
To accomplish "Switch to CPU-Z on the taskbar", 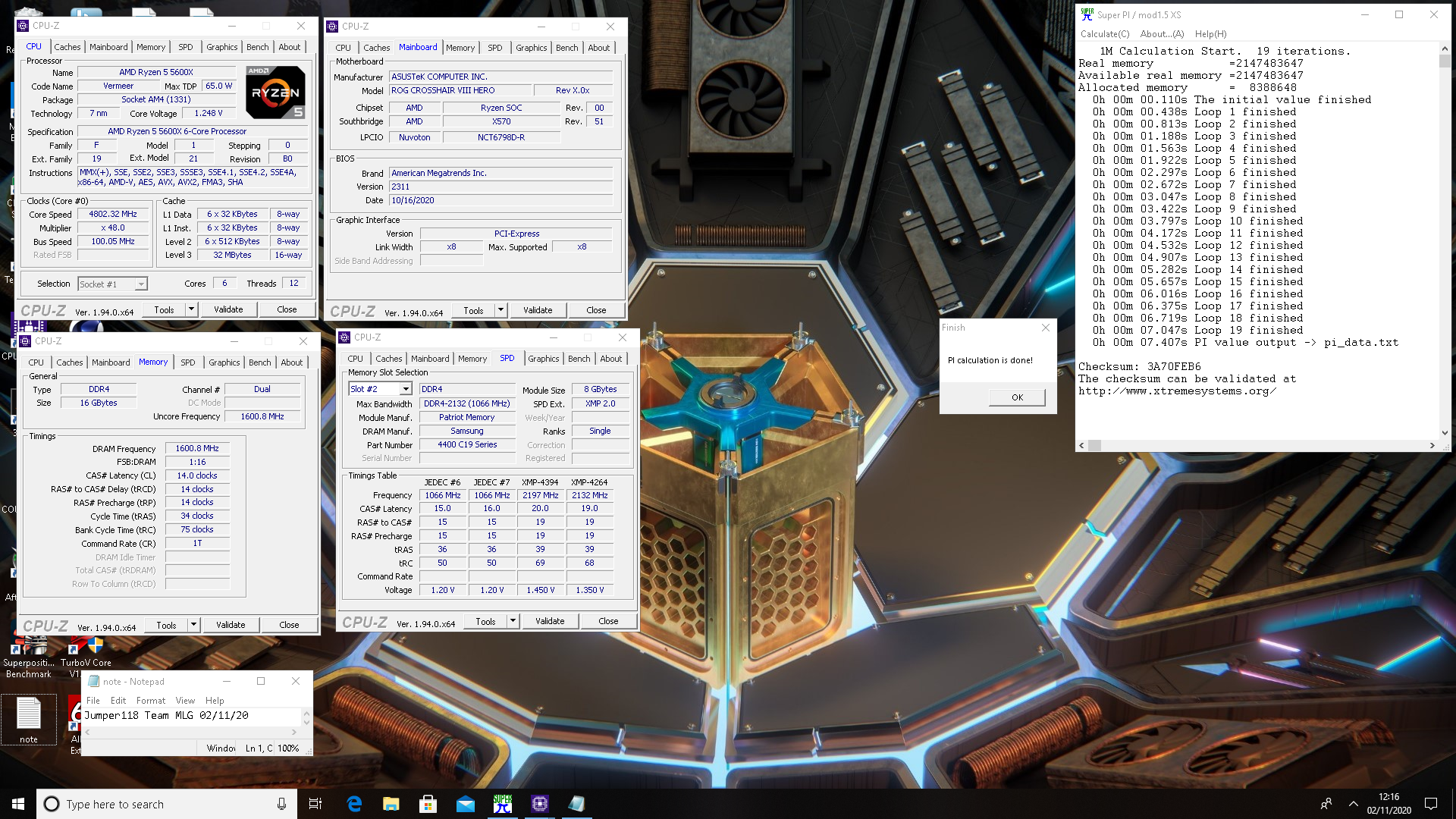I will 540,804.
